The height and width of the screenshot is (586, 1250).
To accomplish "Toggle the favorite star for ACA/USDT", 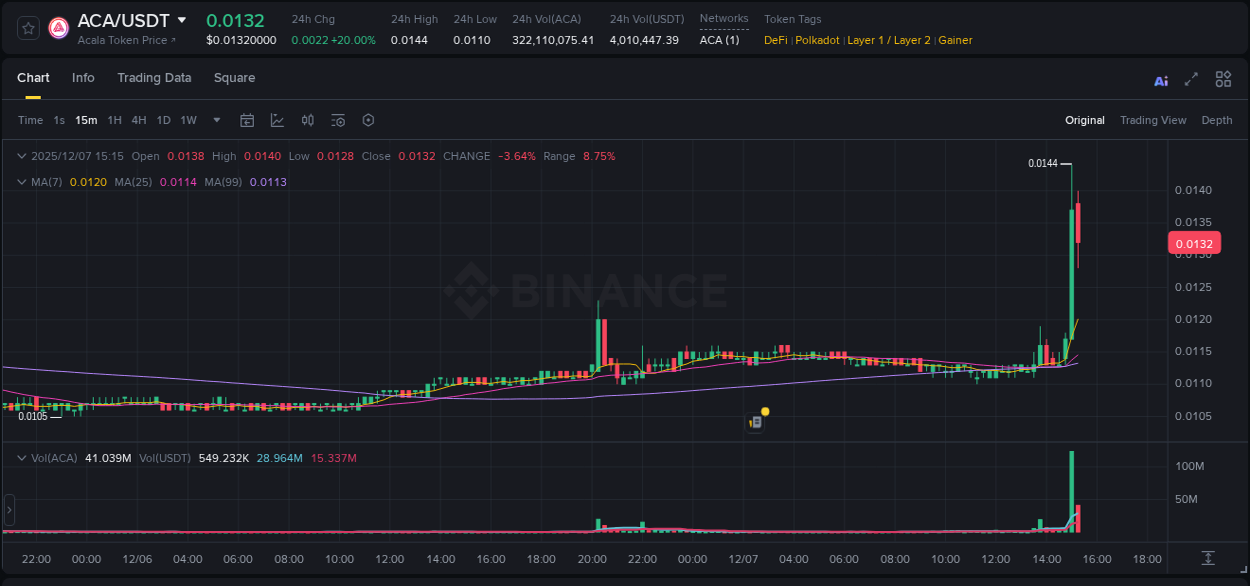I will 27,27.
